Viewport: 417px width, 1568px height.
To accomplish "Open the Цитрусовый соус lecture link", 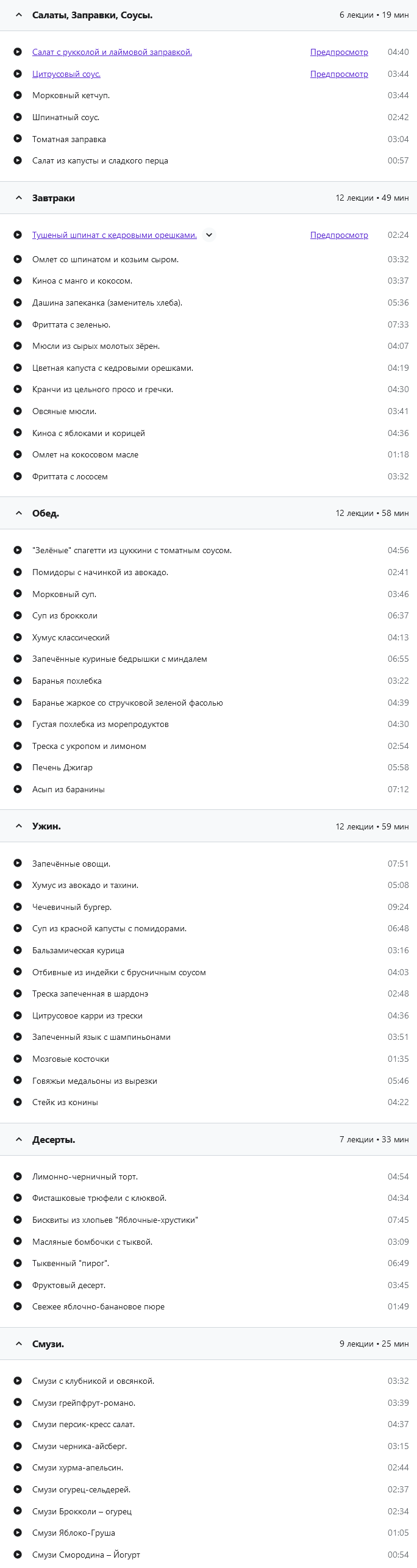I will 66,74.
